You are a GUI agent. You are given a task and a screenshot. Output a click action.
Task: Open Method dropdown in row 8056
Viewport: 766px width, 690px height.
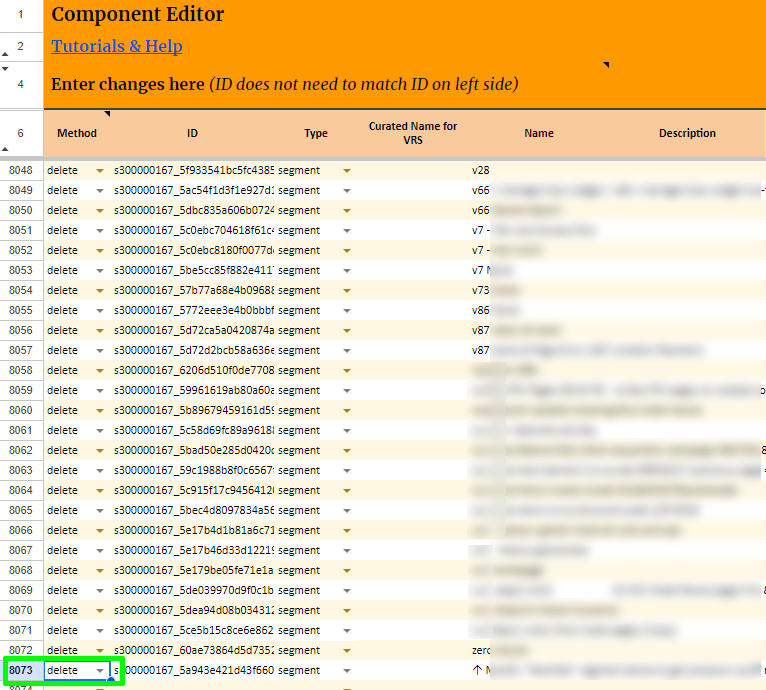click(100, 331)
